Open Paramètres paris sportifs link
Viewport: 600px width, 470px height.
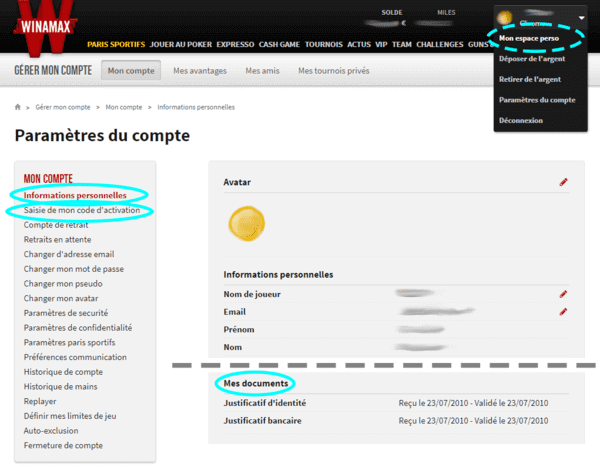coord(69,343)
